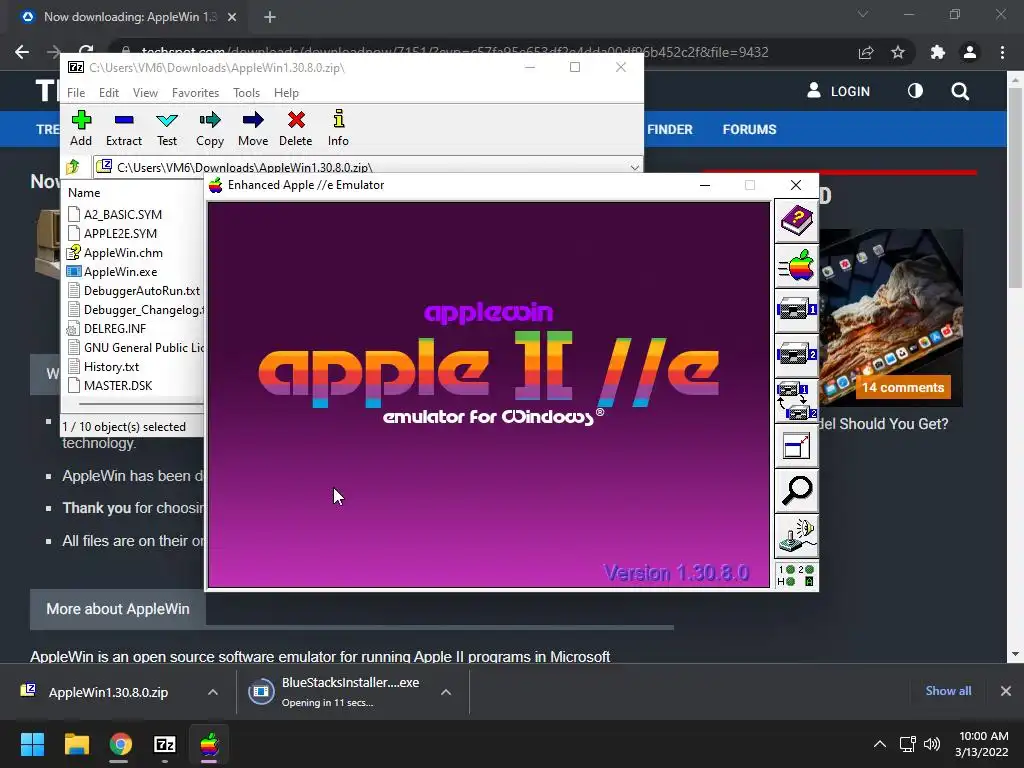The height and width of the screenshot is (768, 1024).
Task: Select DebuggerAutoRun.txt file
Action: point(135,291)
